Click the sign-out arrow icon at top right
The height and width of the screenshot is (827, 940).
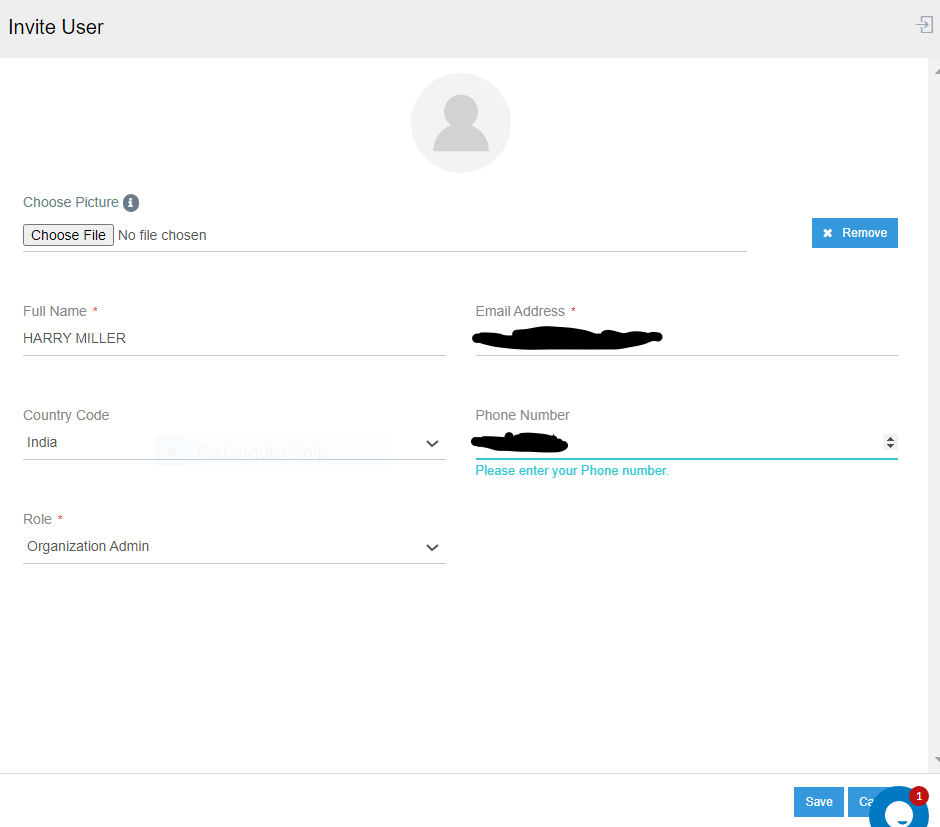tap(923, 24)
